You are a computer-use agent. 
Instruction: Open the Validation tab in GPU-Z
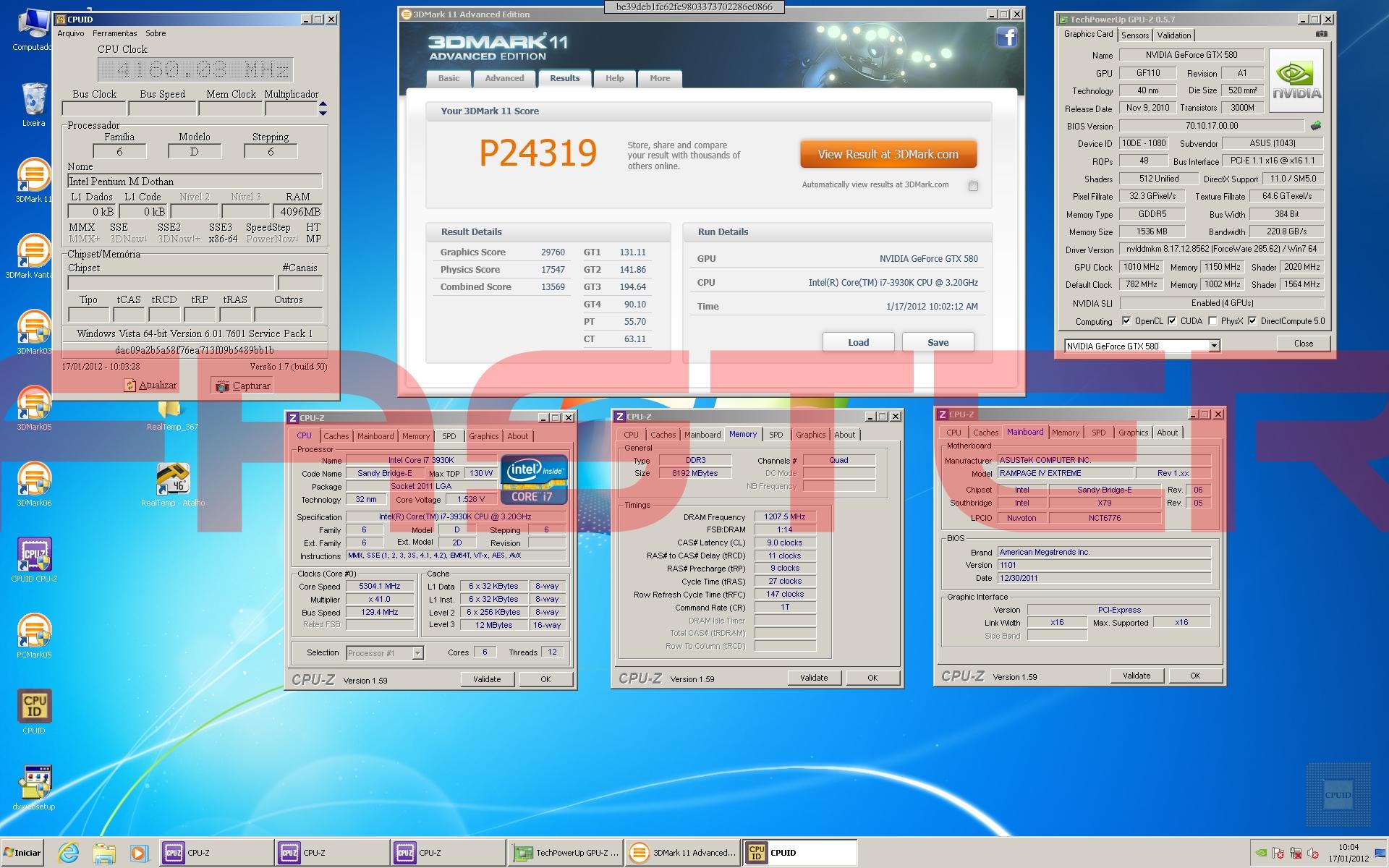click(x=1173, y=35)
